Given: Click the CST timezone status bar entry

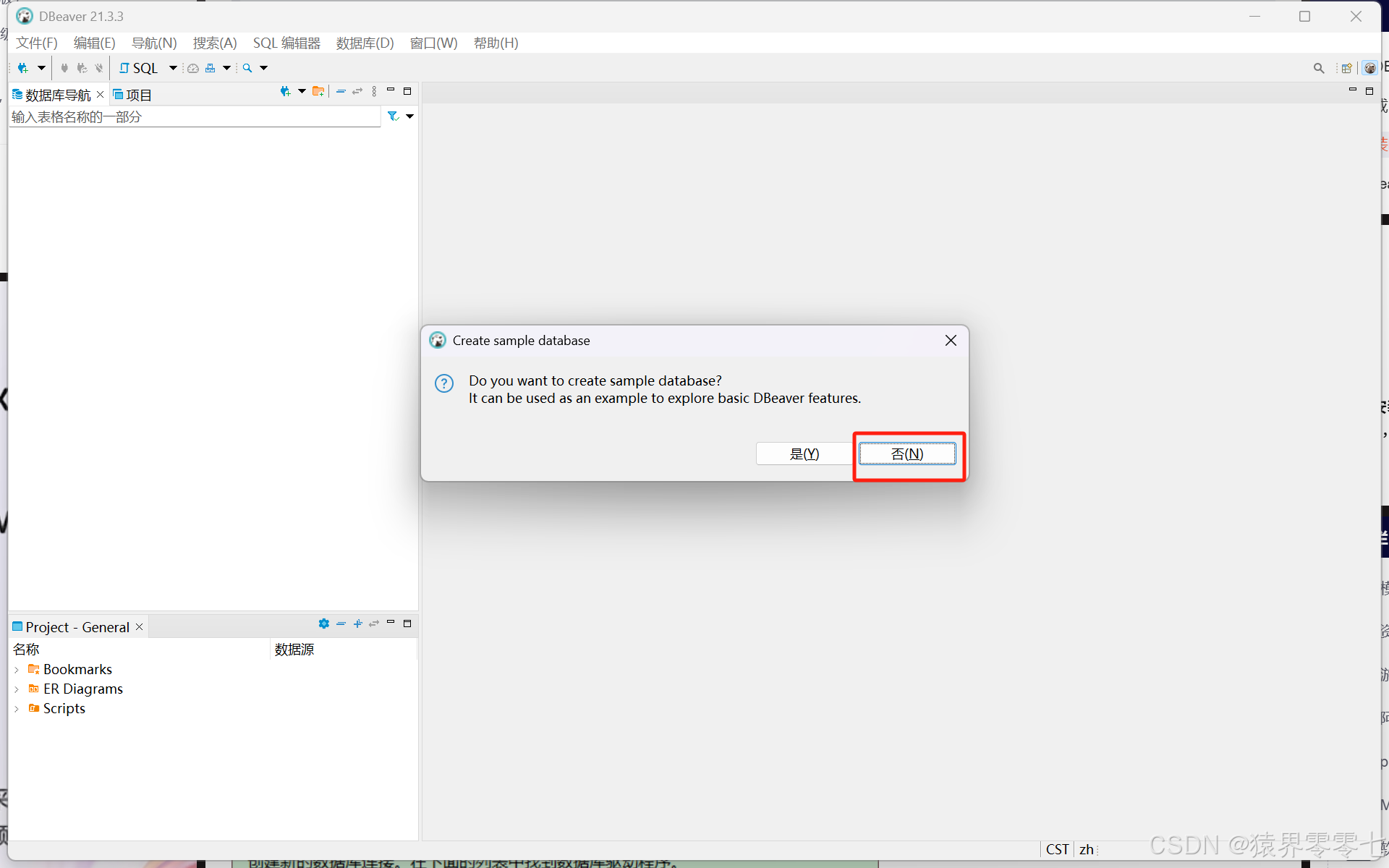Looking at the screenshot, I should [x=1058, y=849].
